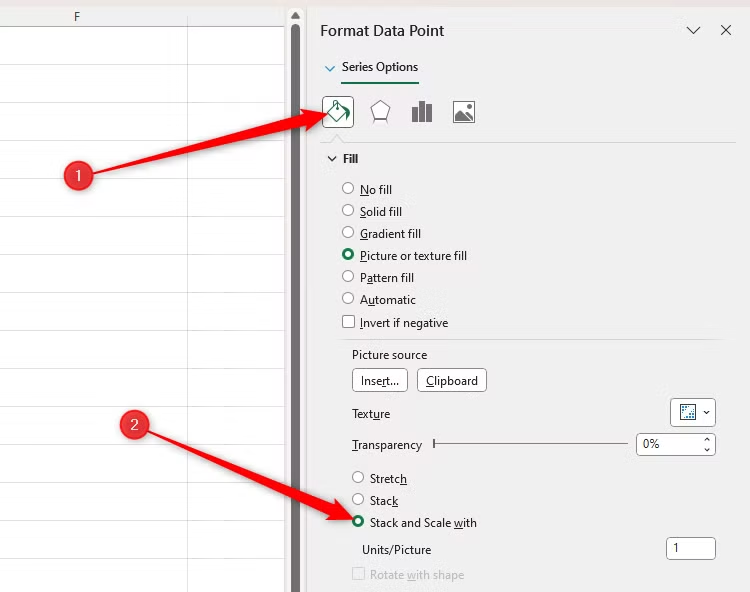Click the Series Options heading
Screen dimensions: 750x592
(380, 67)
